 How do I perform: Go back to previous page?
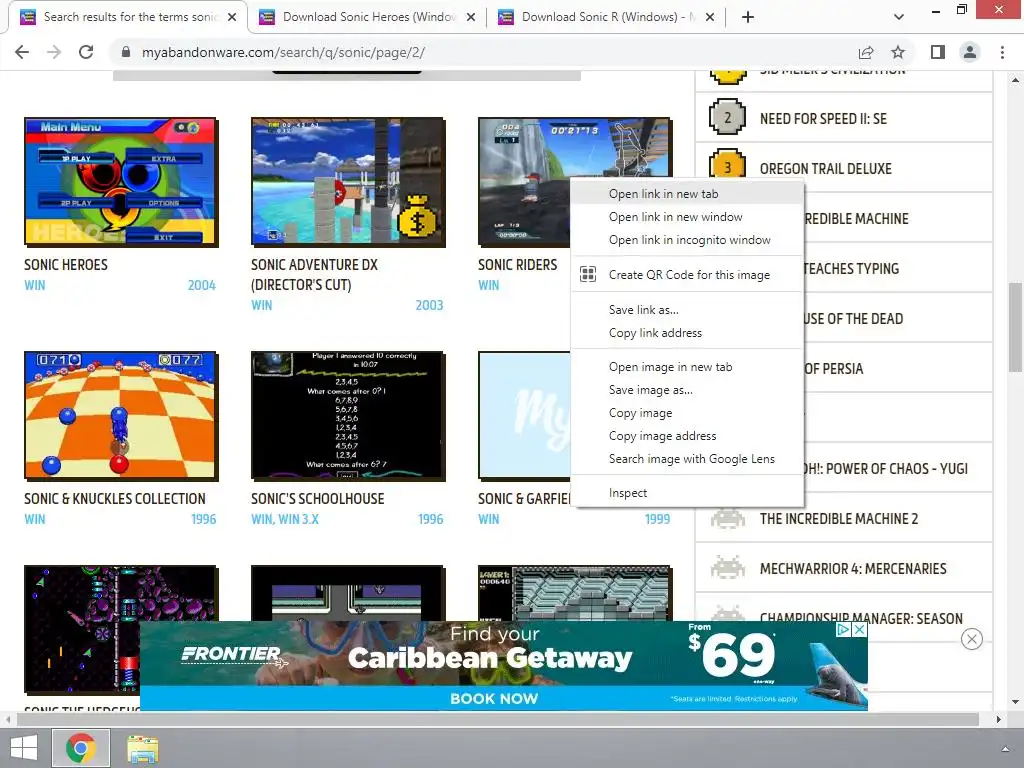[x=22, y=52]
